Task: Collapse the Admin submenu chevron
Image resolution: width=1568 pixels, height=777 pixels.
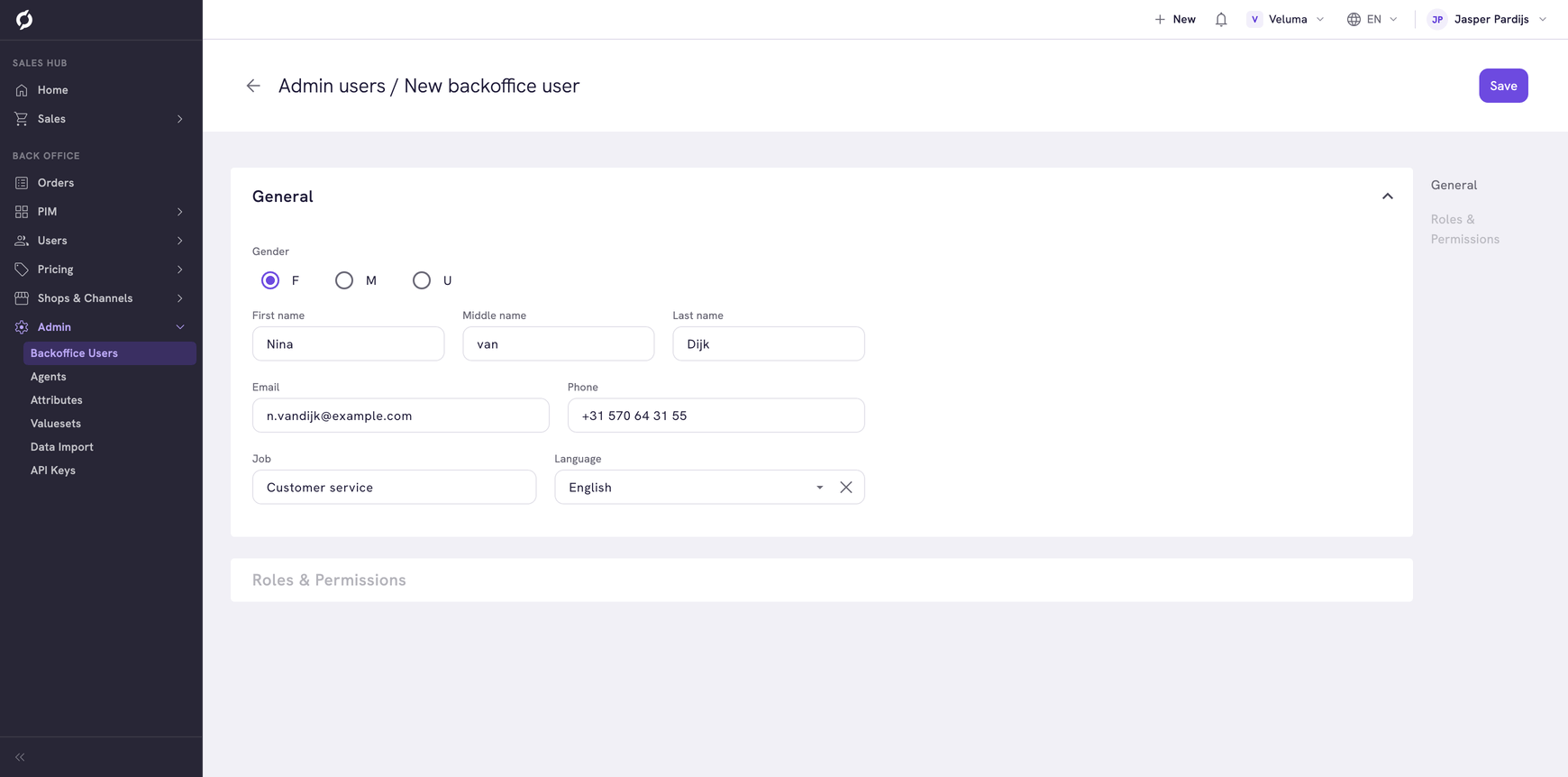Action: coord(180,327)
